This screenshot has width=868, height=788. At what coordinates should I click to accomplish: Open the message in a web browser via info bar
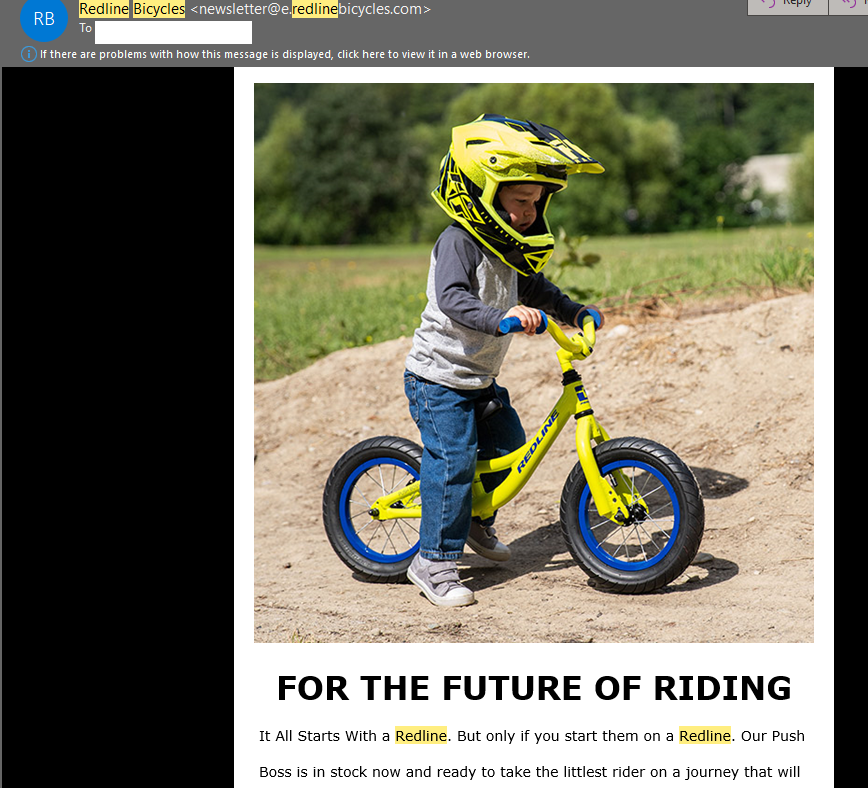pyautogui.click(x=285, y=54)
